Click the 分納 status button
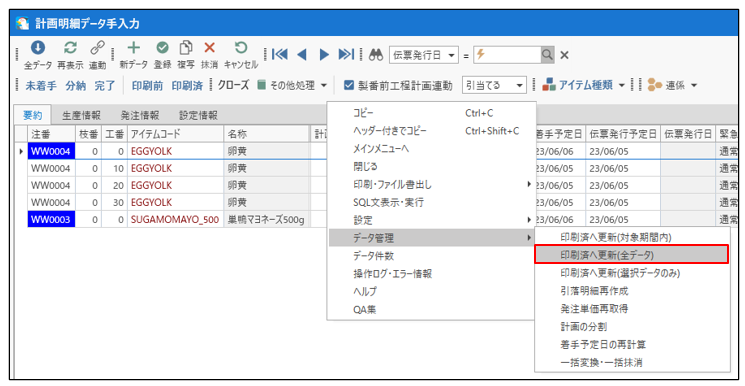 76,86
